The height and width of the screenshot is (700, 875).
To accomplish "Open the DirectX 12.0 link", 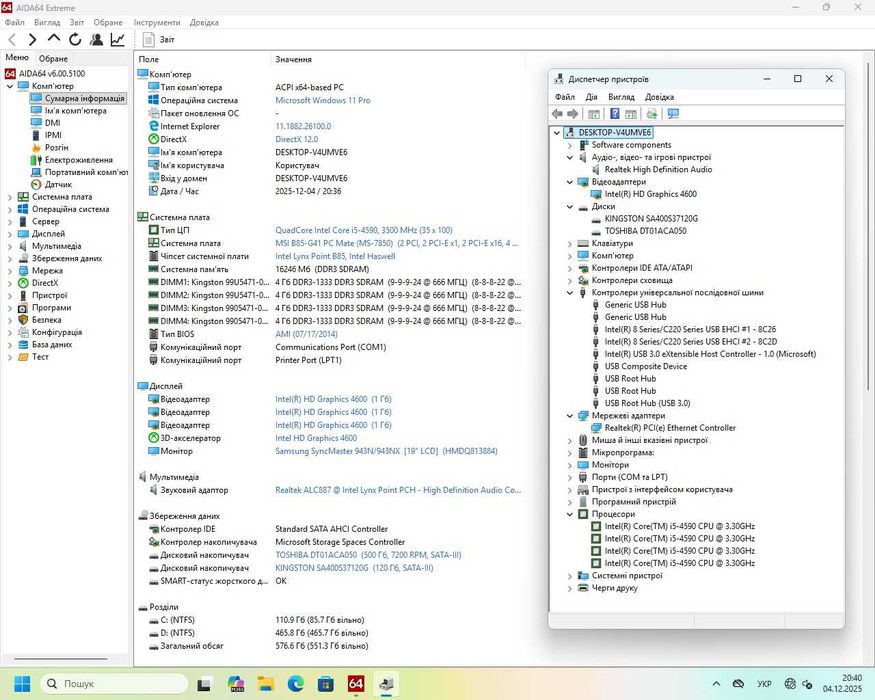I will 296,140.
